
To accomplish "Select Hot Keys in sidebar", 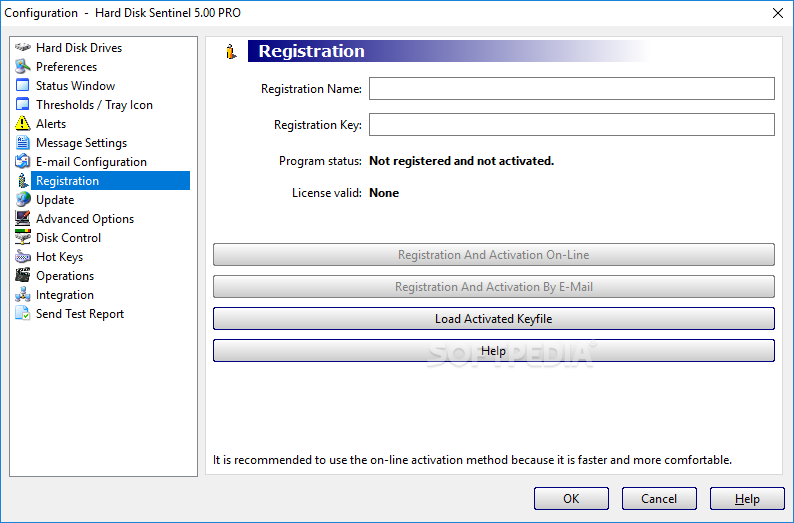I will coord(59,257).
